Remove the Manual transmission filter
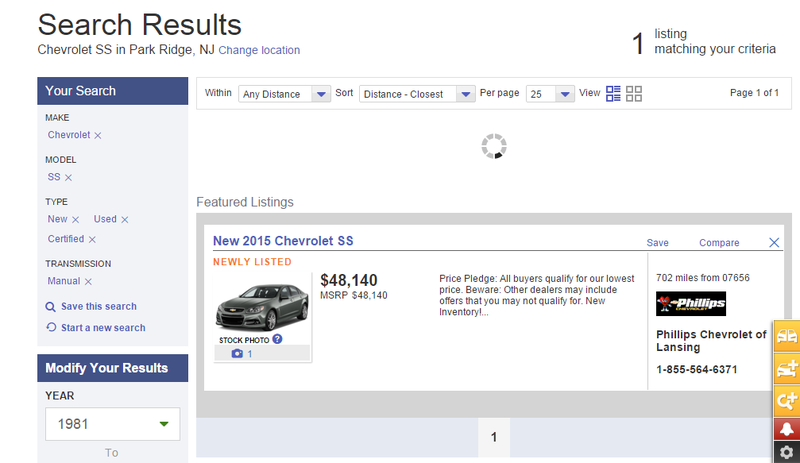800x463 pixels. tap(88, 282)
